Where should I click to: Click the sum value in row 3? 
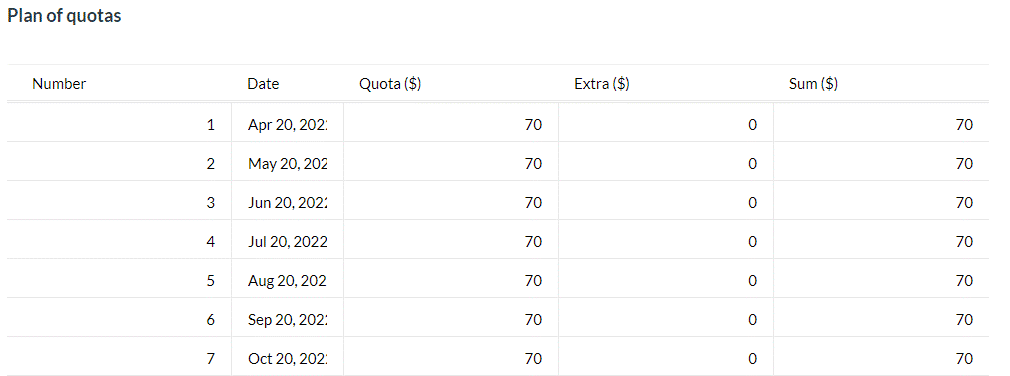point(964,203)
